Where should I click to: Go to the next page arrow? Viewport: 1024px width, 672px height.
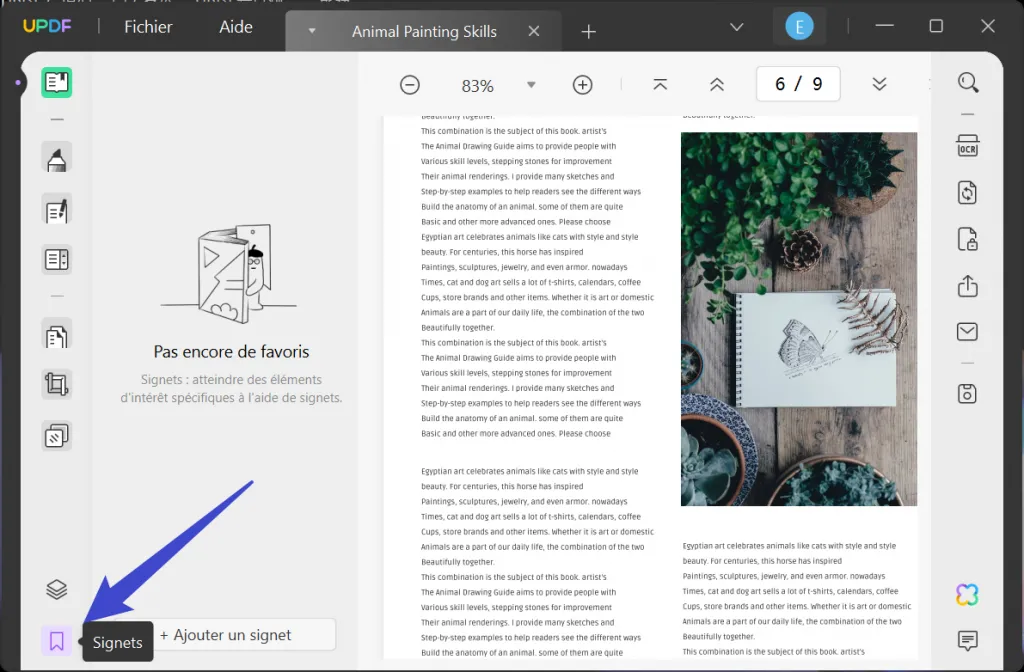click(880, 84)
